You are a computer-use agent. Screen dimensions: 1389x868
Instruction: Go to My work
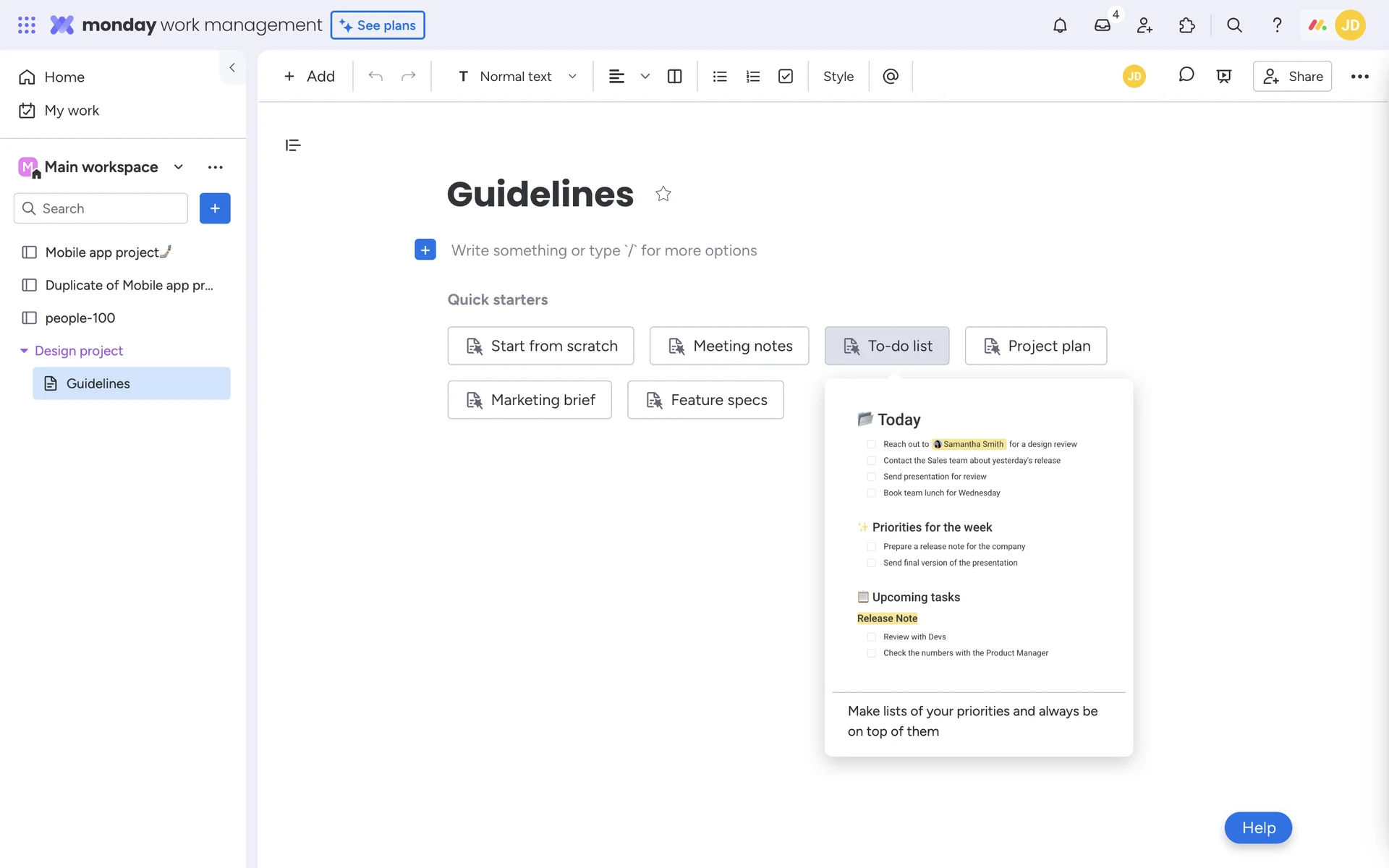tap(71, 111)
